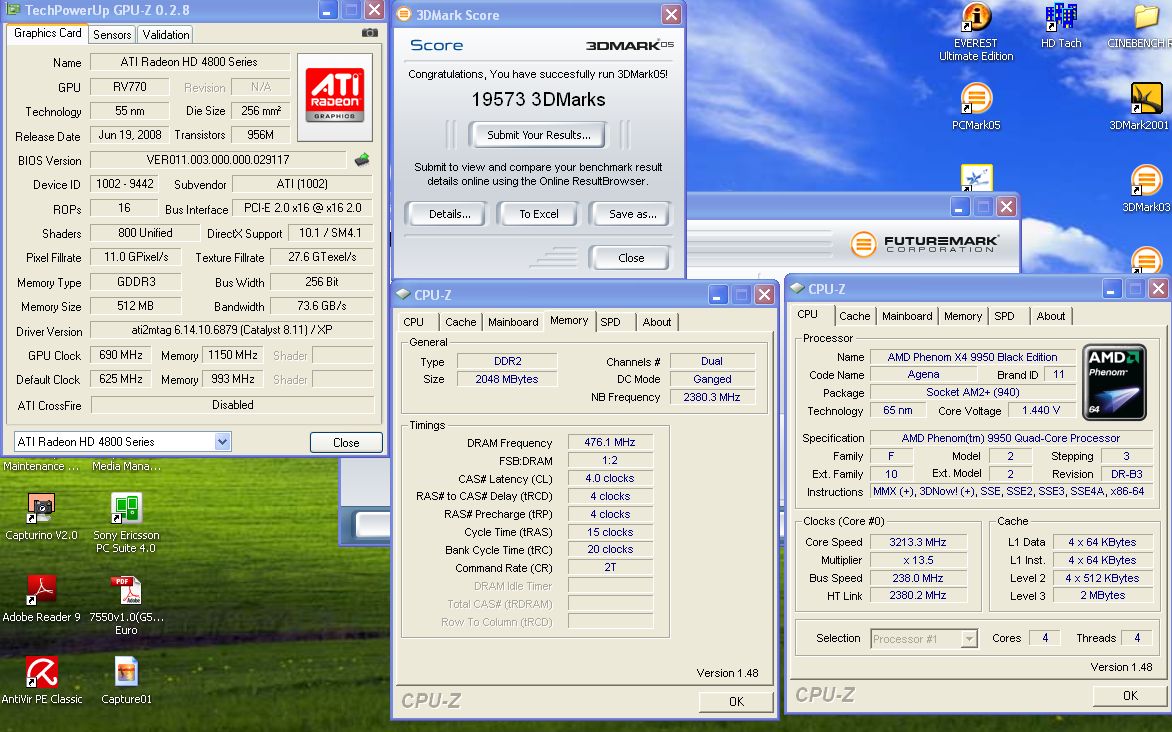Select the Sony Ericsson PC Suite icon
This screenshot has width=1172, height=732.
[x=126, y=508]
